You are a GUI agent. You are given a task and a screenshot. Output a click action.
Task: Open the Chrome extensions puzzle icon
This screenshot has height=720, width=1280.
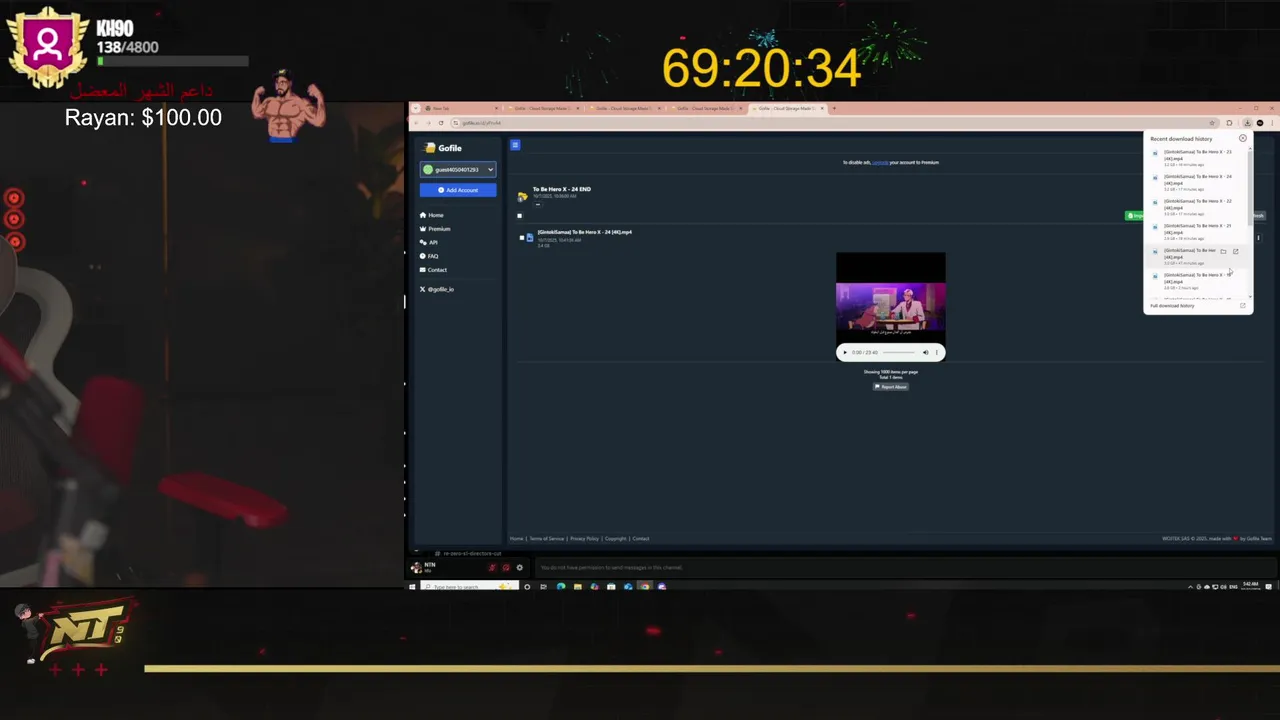pos(1229,123)
